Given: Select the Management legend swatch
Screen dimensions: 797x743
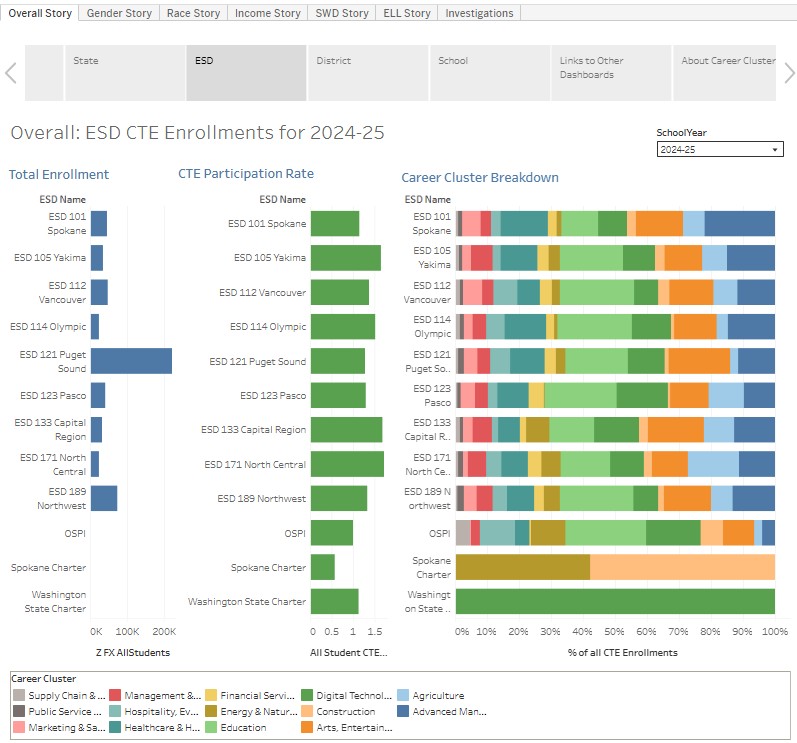Looking at the screenshot, I should [x=115, y=695].
